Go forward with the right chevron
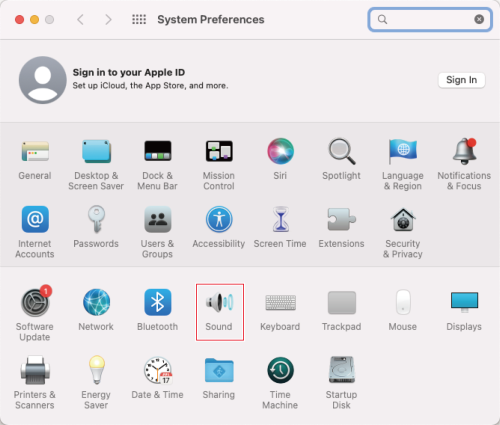500x425 pixels. [108, 19]
